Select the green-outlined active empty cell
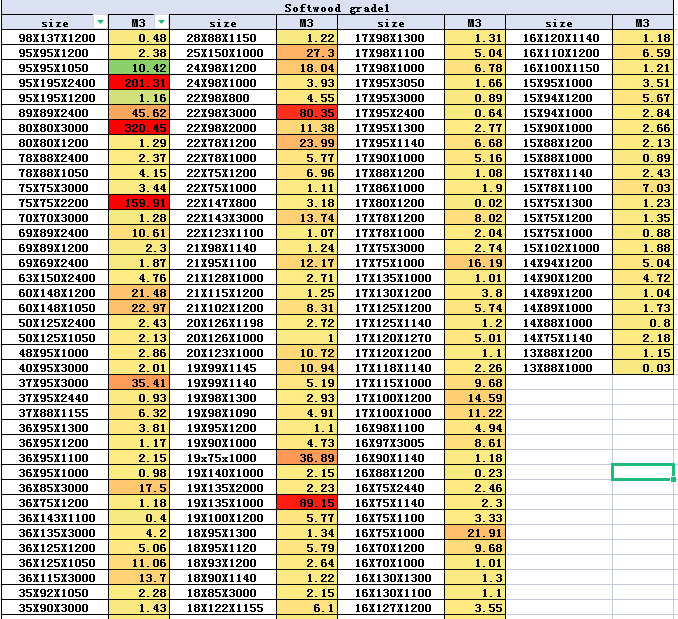Viewport: 678px width, 619px height. tap(643, 472)
